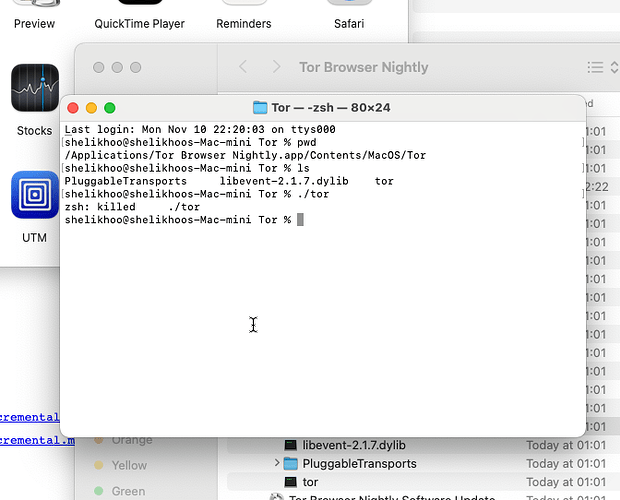The image size is (620, 500).
Task: Click the ls output line in Terminal
Action: (229, 181)
